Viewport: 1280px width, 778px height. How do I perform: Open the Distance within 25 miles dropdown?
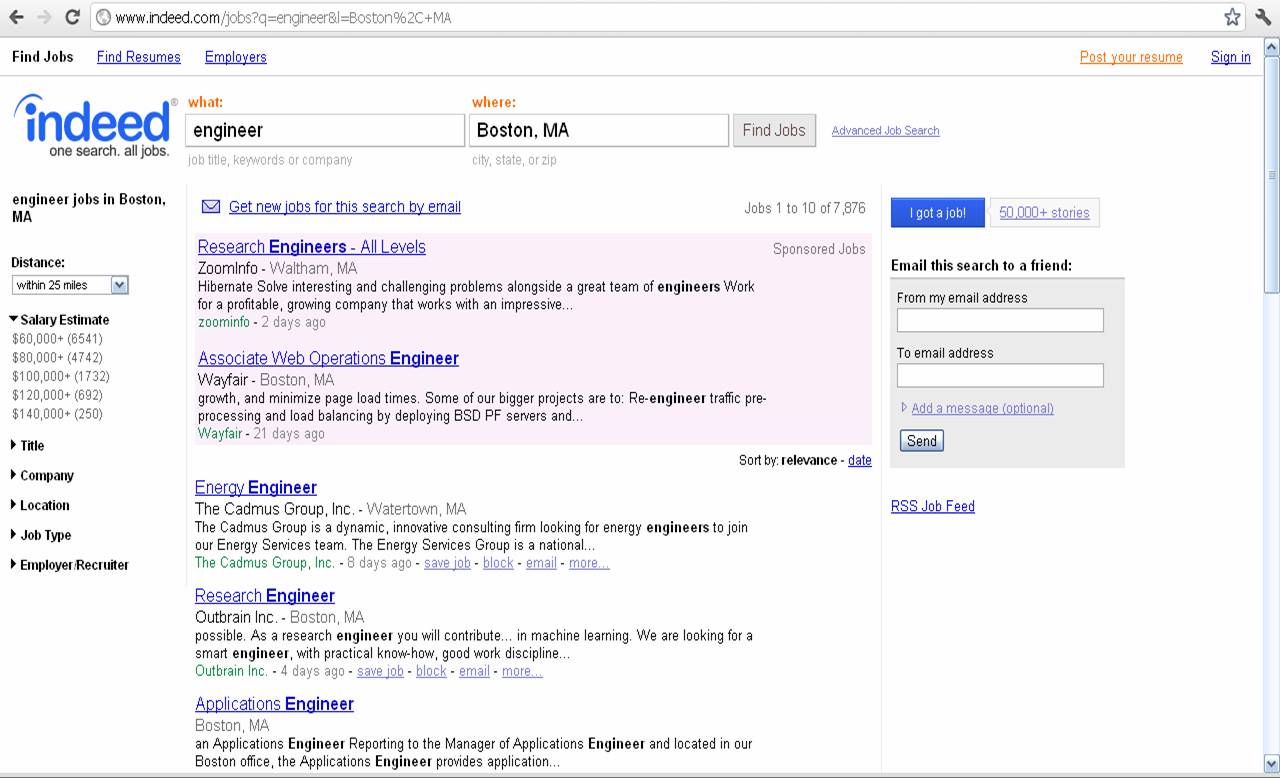point(70,285)
